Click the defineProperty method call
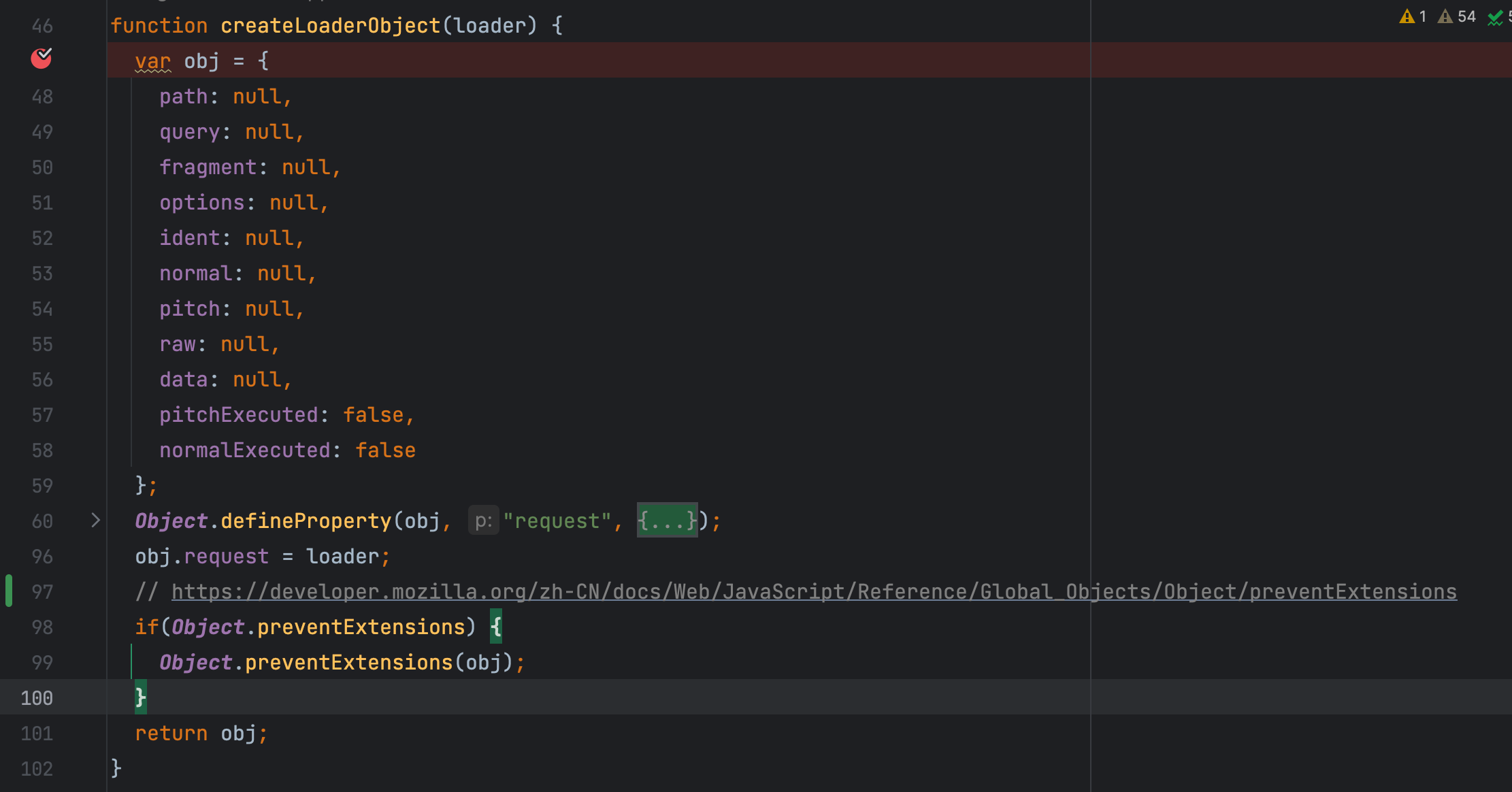This screenshot has height=792, width=1512. tap(306, 521)
